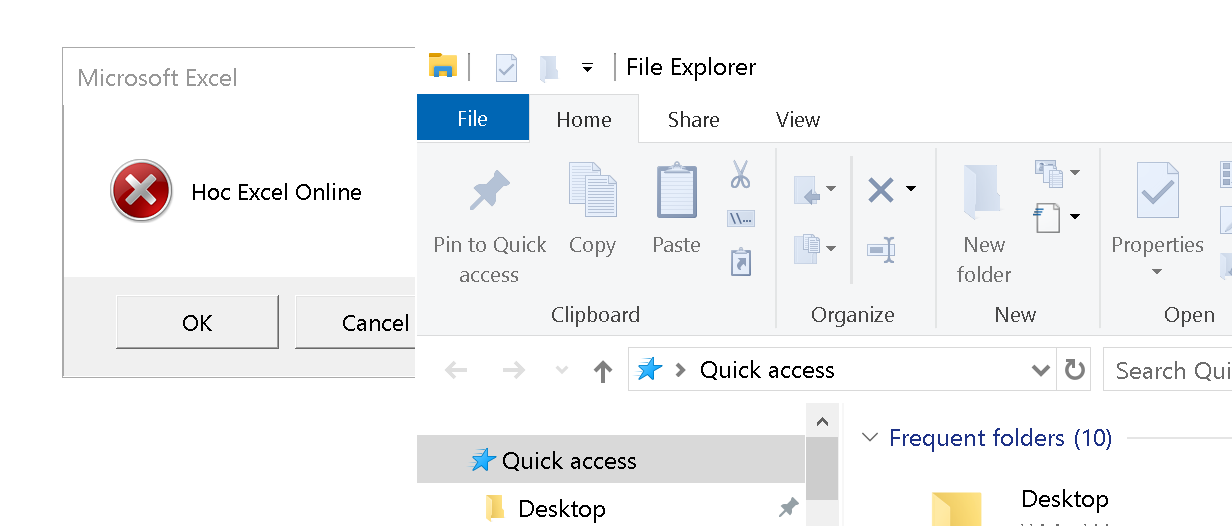Open the File tab in File Explorer
1232x526 pixels.
[472, 119]
